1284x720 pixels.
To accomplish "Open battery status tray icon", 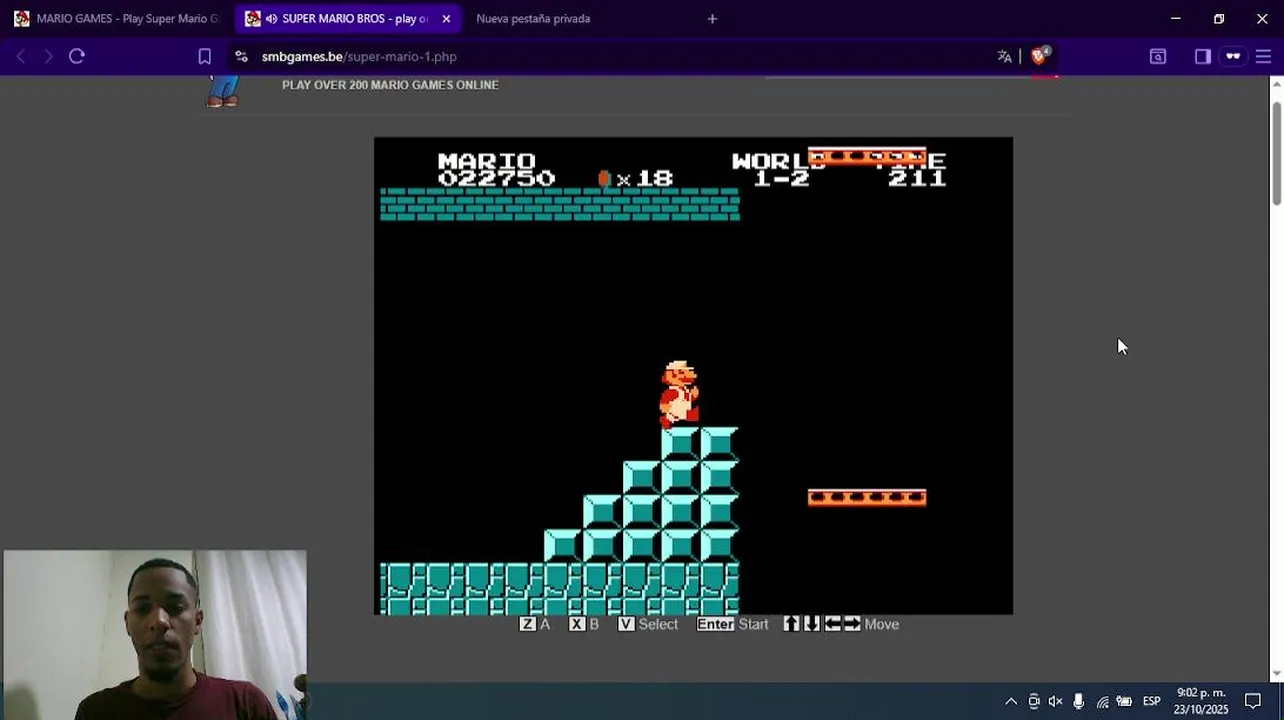I will pyautogui.click(x=1124, y=702).
